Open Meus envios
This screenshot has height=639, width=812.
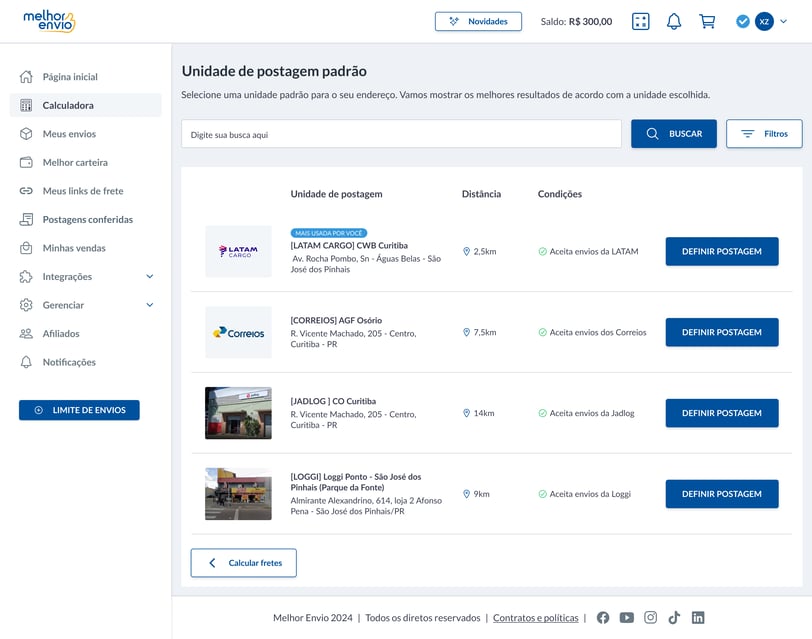click(69, 134)
